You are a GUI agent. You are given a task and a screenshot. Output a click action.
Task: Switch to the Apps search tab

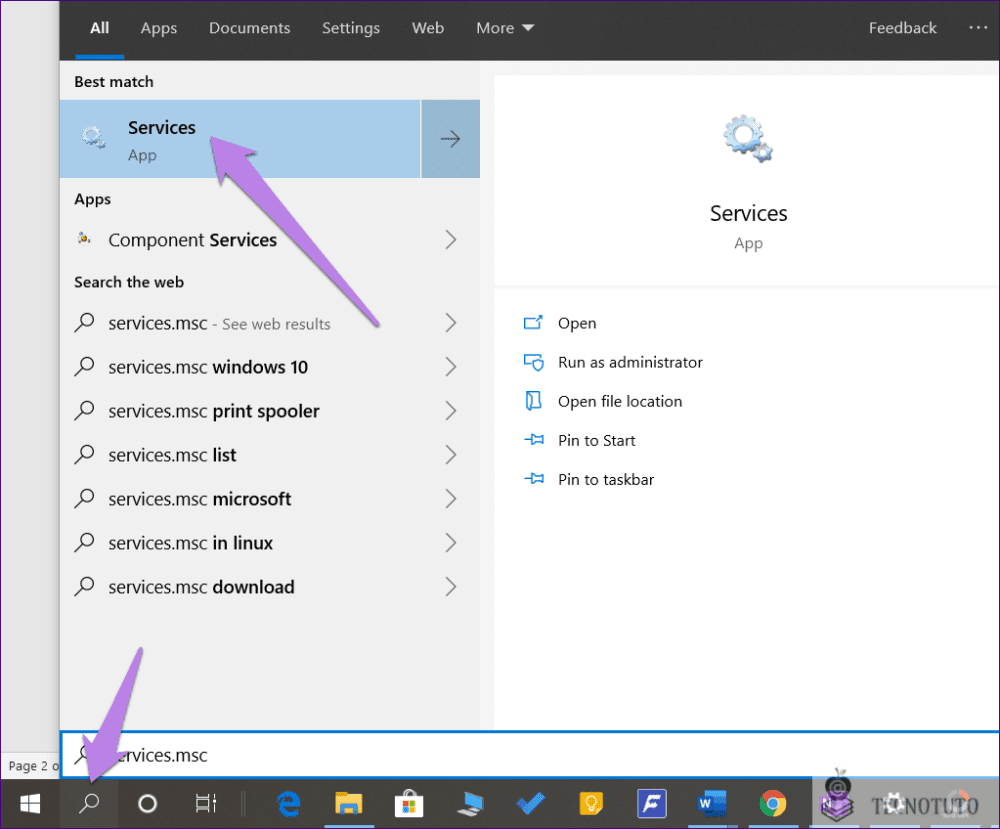[x=159, y=28]
